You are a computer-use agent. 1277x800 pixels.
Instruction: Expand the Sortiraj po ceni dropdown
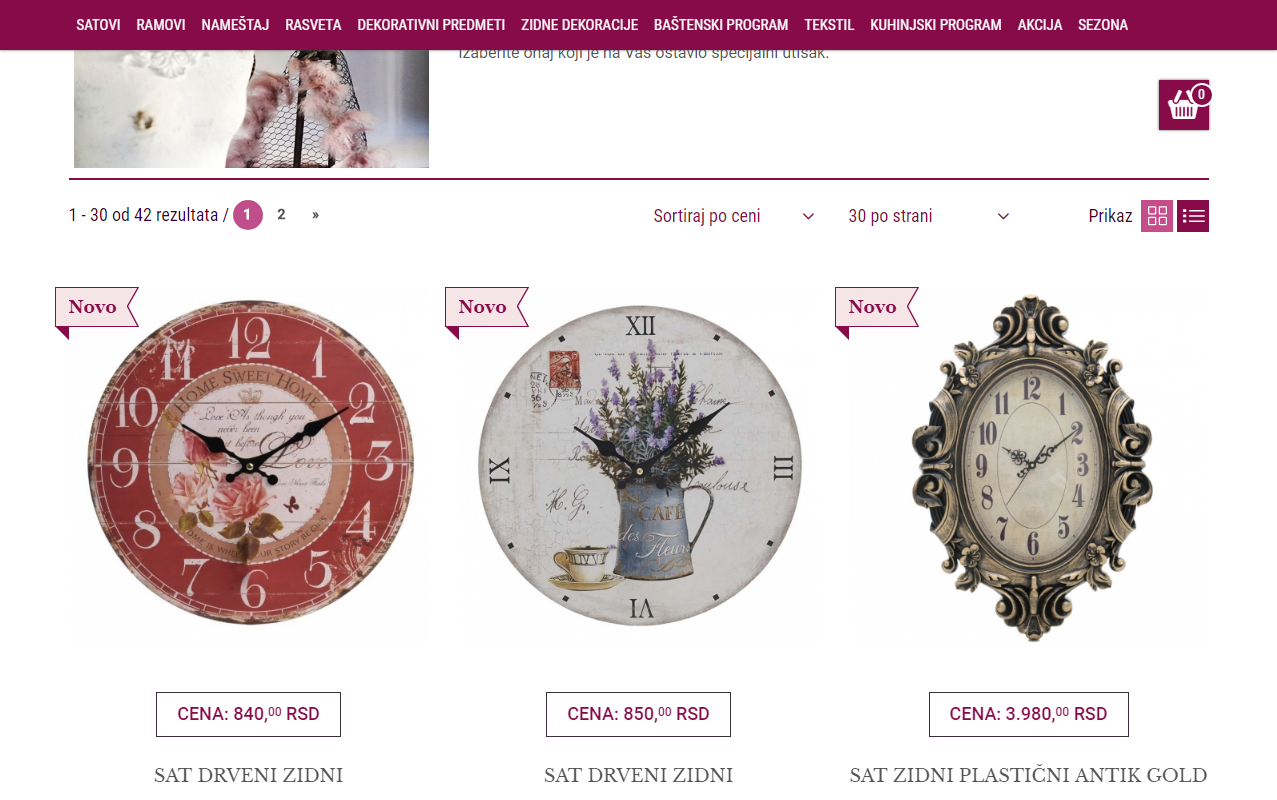pos(734,216)
